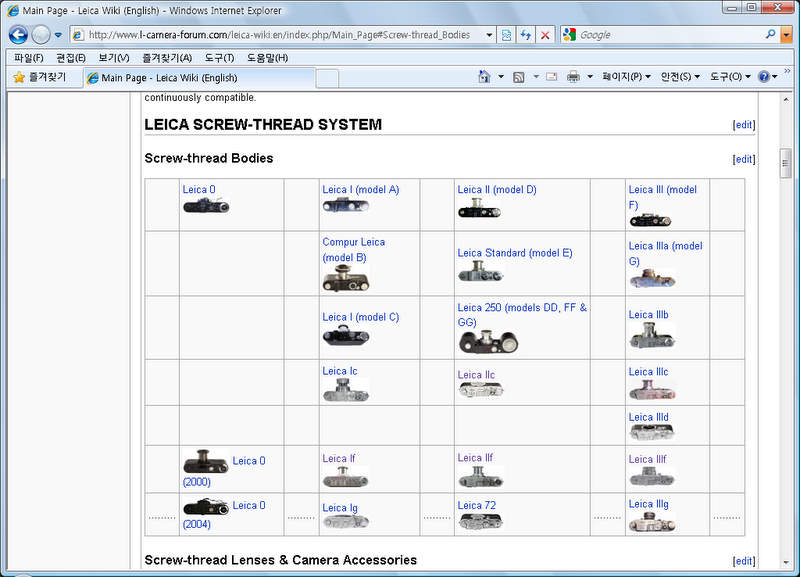
Task: Open the 도구(O) command bar menu
Action: coord(730,77)
